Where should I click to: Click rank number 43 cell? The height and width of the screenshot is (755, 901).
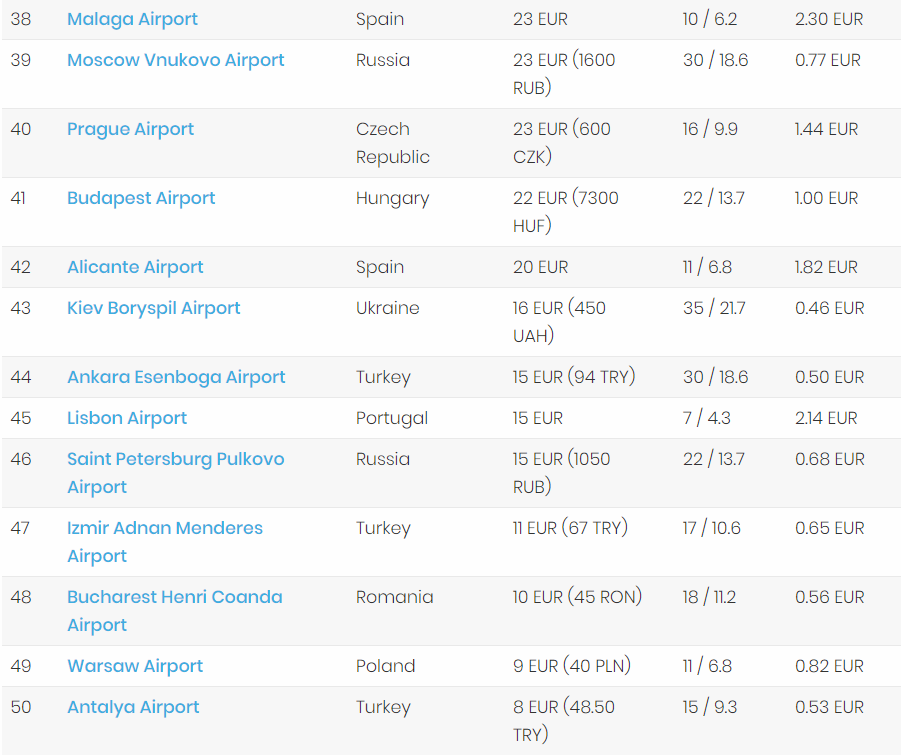[21, 308]
